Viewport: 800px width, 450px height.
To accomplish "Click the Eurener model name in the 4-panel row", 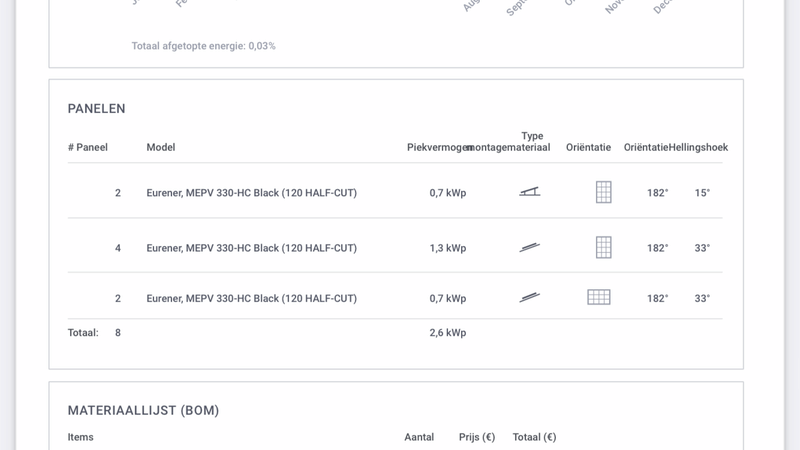I will tap(251, 248).
